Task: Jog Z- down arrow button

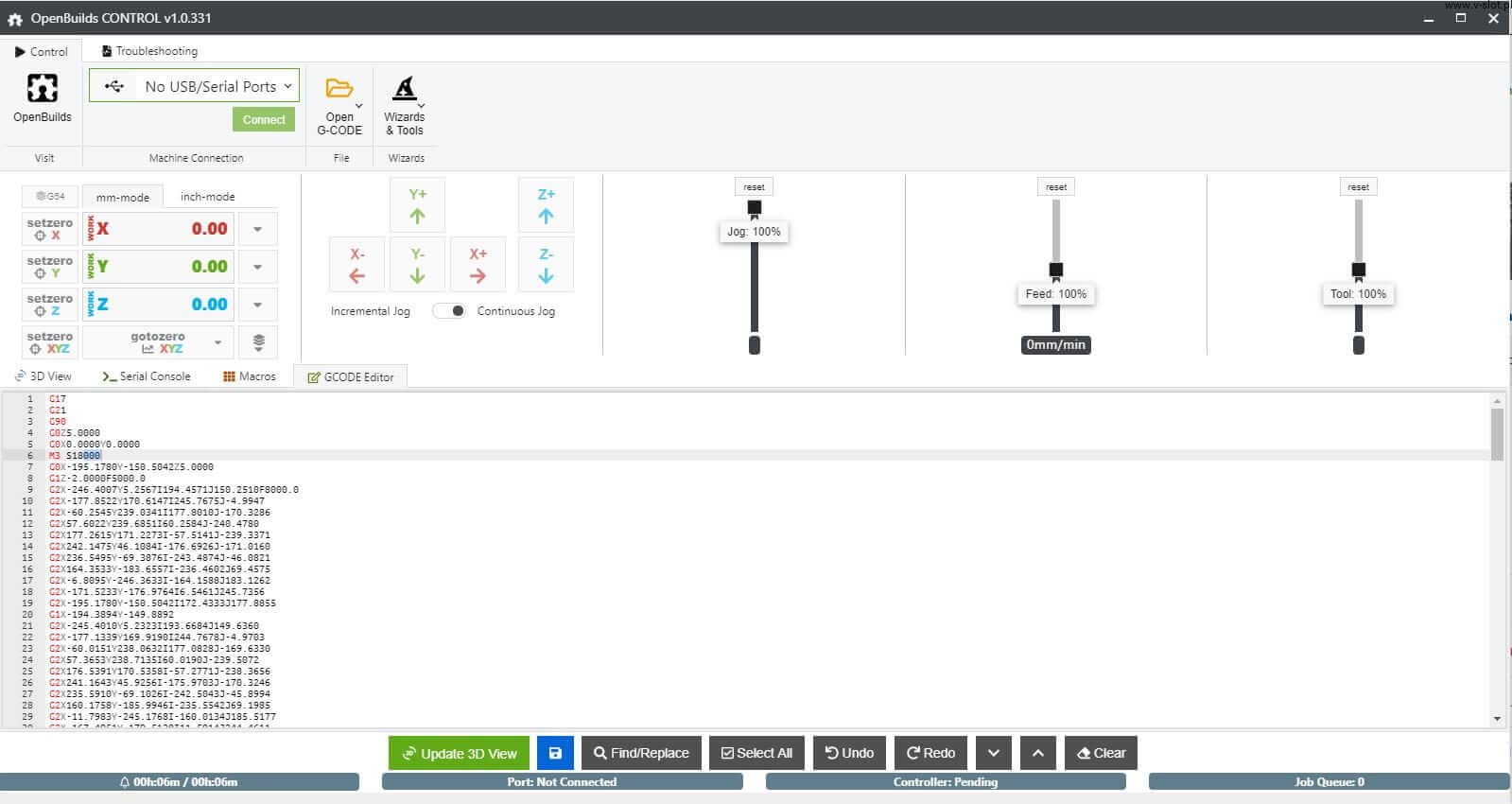Action: [546, 266]
